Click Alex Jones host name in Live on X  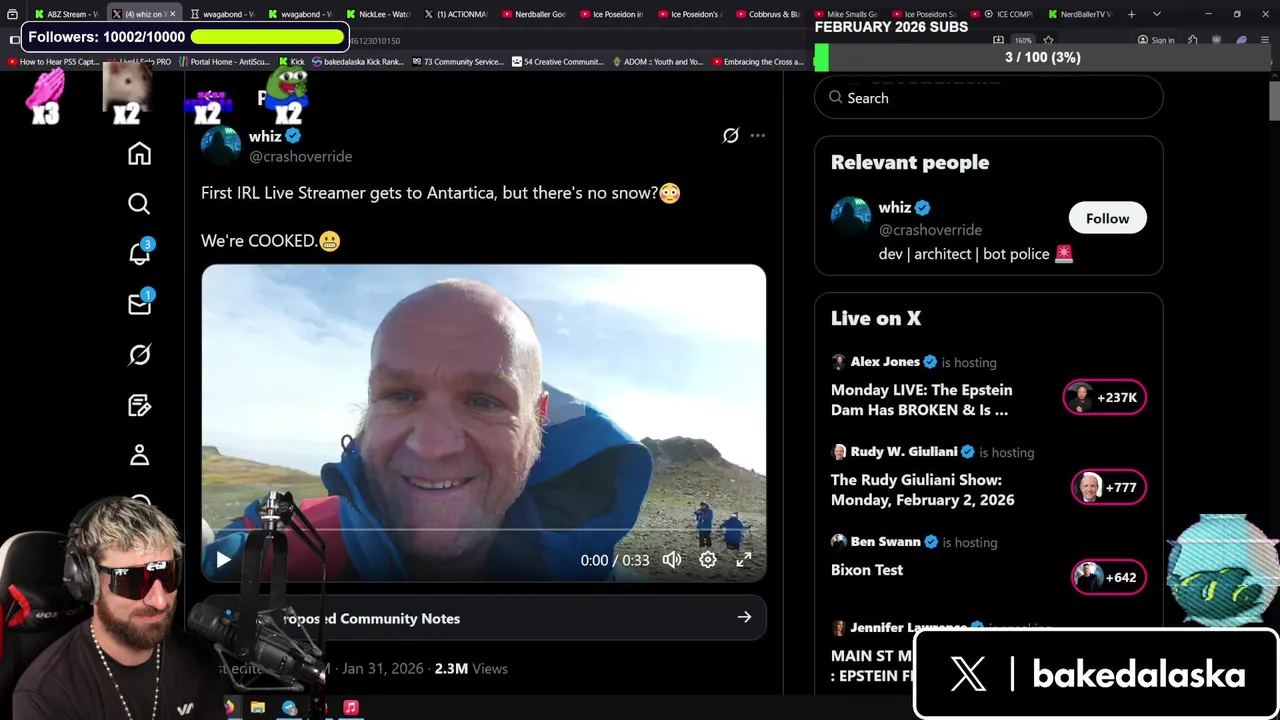pos(885,362)
